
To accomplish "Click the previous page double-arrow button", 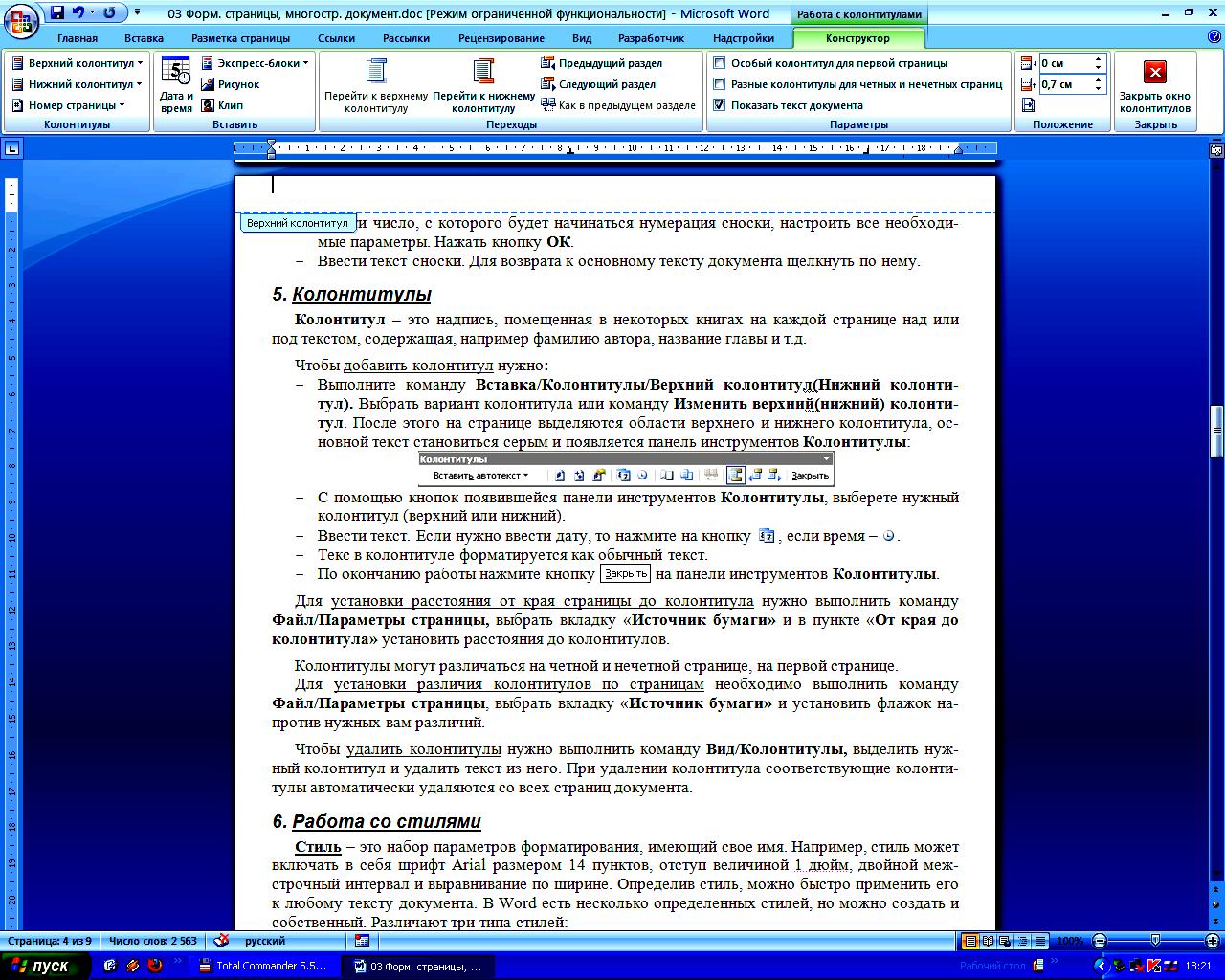I will pyautogui.click(x=1216, y=890).
